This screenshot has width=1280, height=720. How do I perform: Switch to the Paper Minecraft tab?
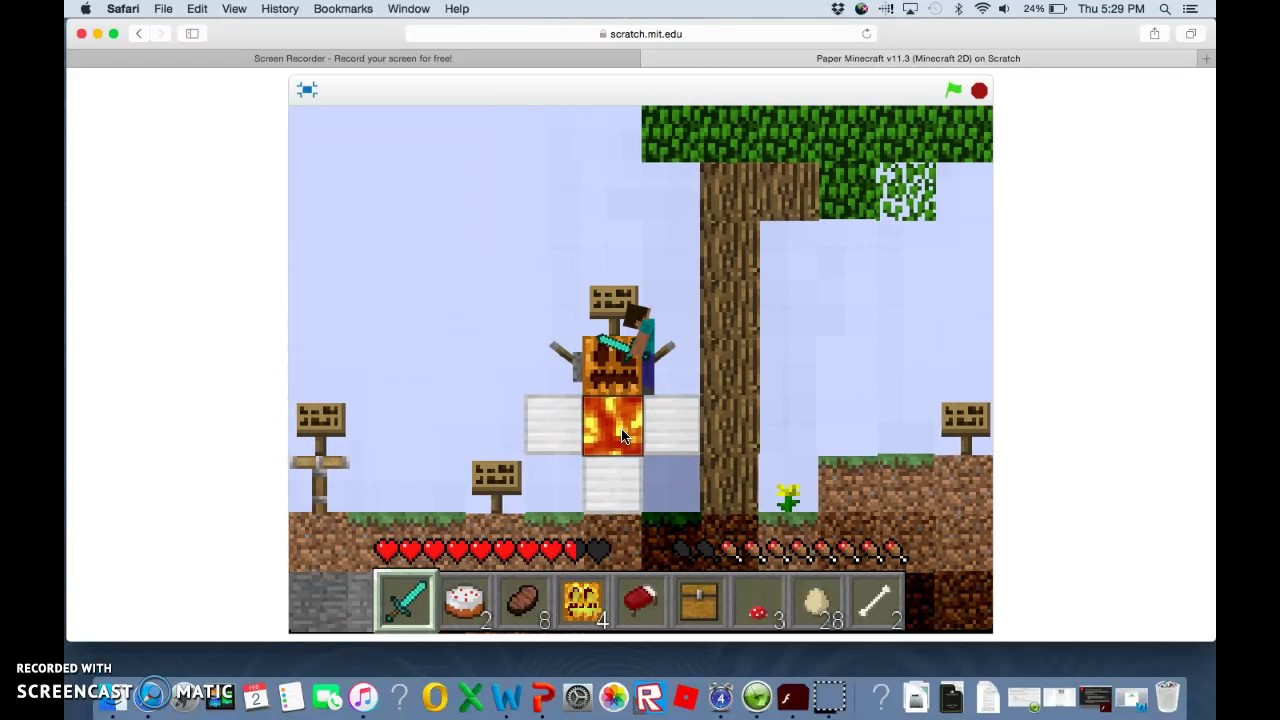[x=918, y=58]
